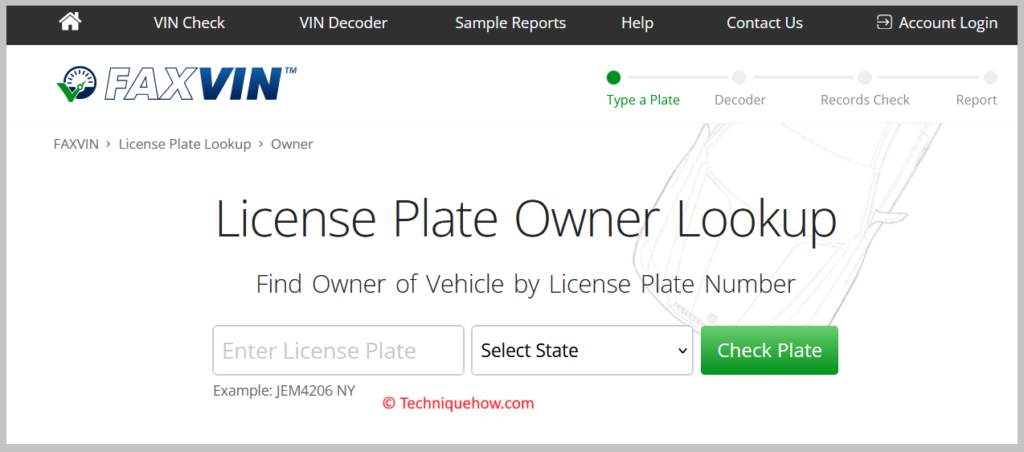Focus the Enter License Plate field

338,350
